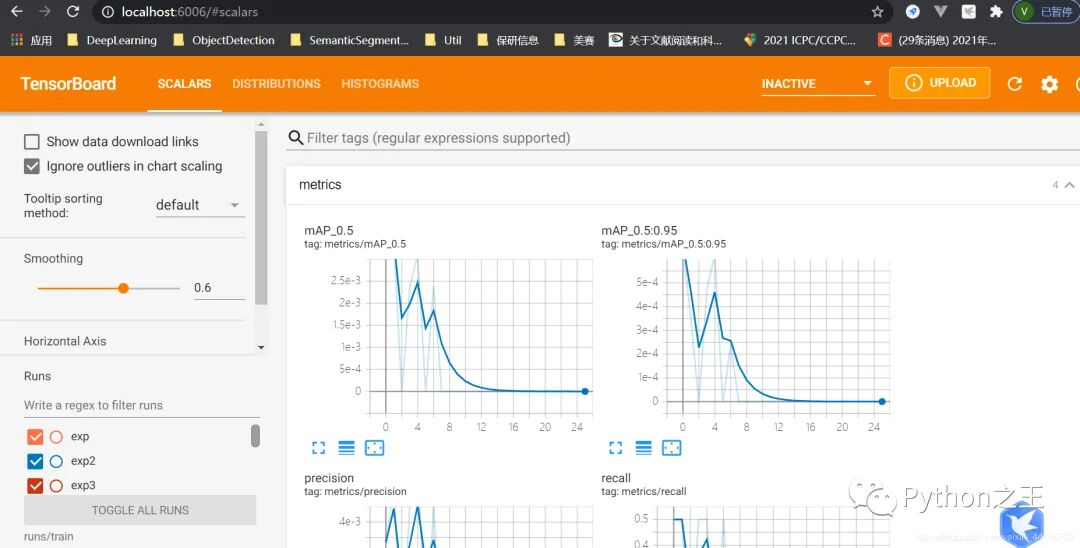Switch to the DISTRIBUTIONS tab
This screenshot has width=1080, height=548.
276,83
